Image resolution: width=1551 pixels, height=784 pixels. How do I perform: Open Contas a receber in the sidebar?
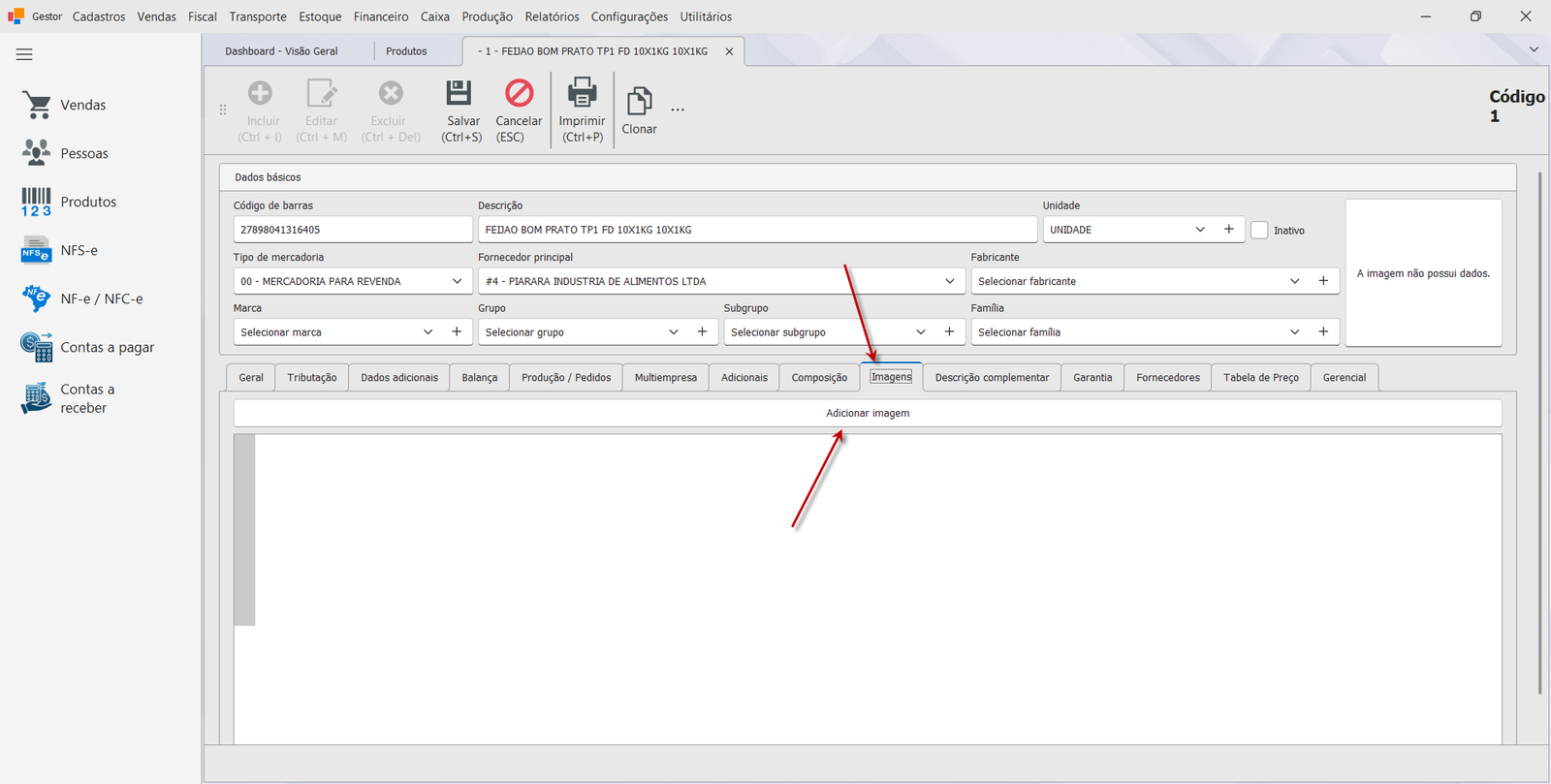pyautogui.click(x=68, y=398)
